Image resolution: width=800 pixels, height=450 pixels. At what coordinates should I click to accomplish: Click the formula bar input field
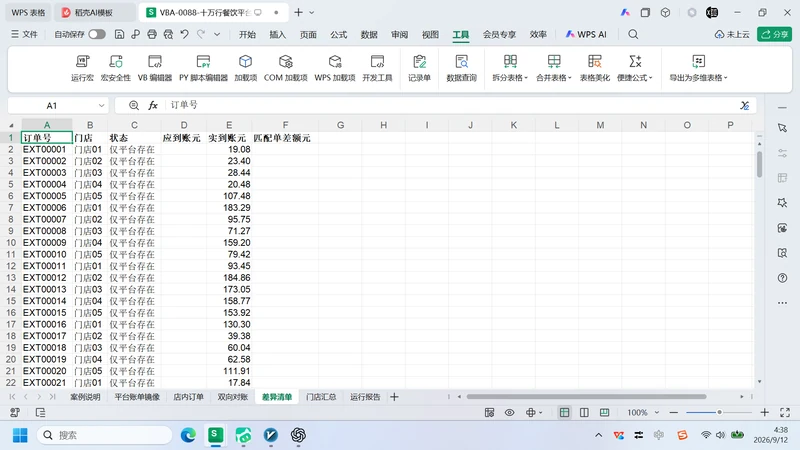click(452, 105)
